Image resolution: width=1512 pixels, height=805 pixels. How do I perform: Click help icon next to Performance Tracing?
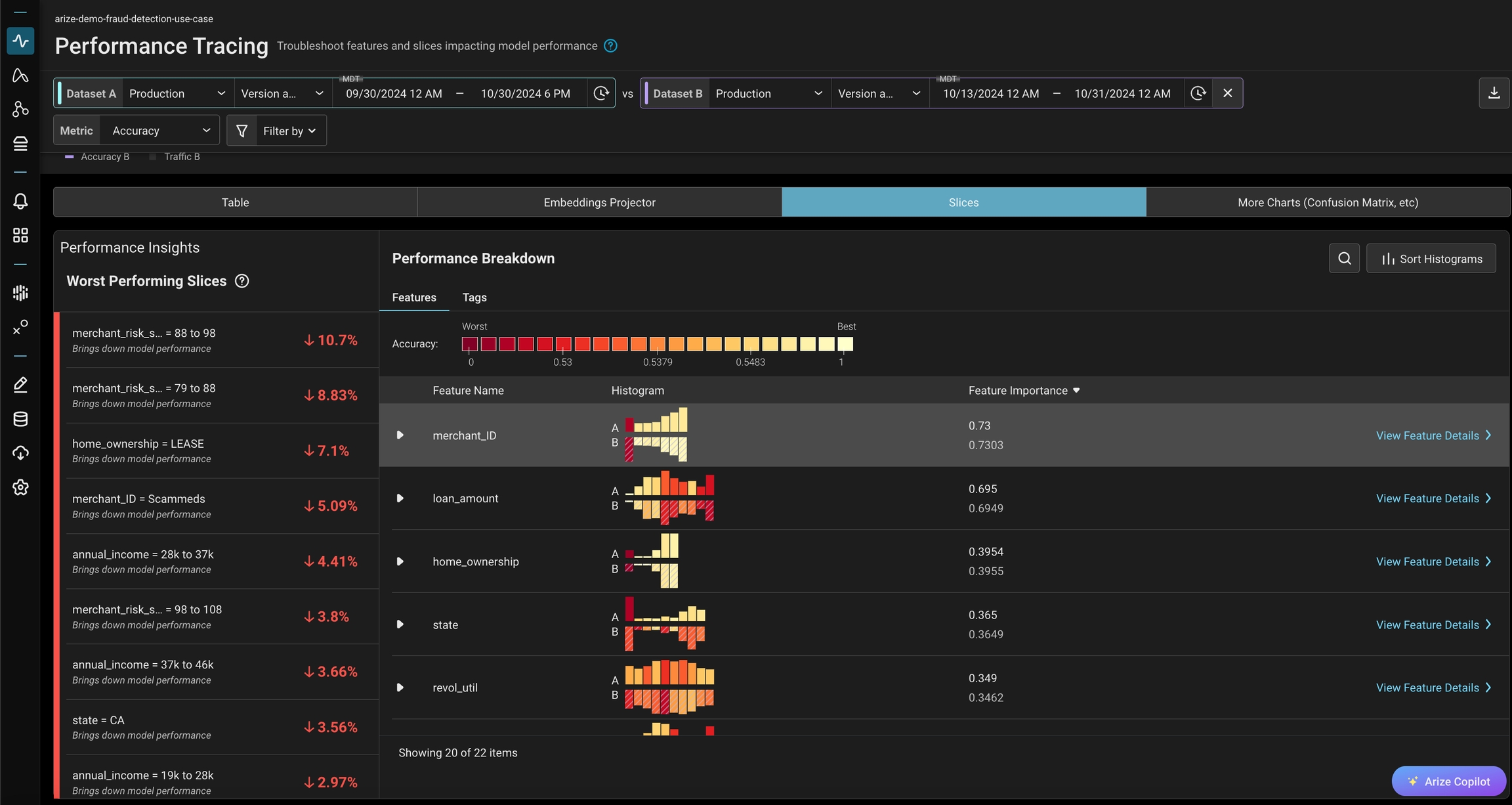point(610,46)
